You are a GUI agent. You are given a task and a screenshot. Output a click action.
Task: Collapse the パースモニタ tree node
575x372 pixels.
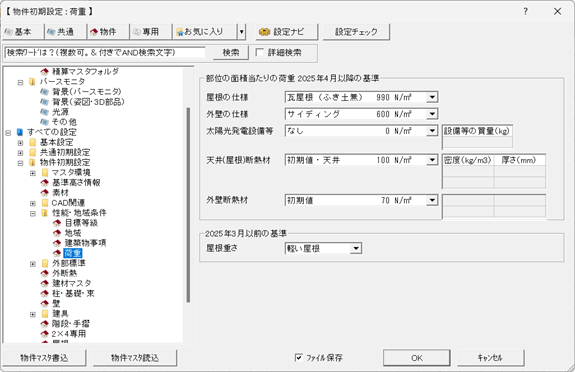(21, 82)
